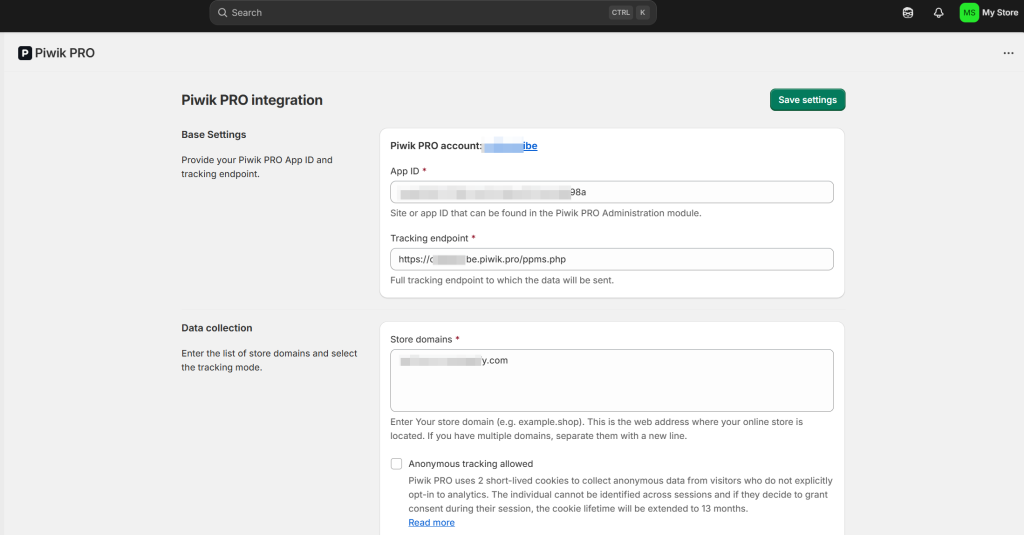1024x535 pixels.
Task: Click the 'Data collection' section title
Action: [217, 328]
